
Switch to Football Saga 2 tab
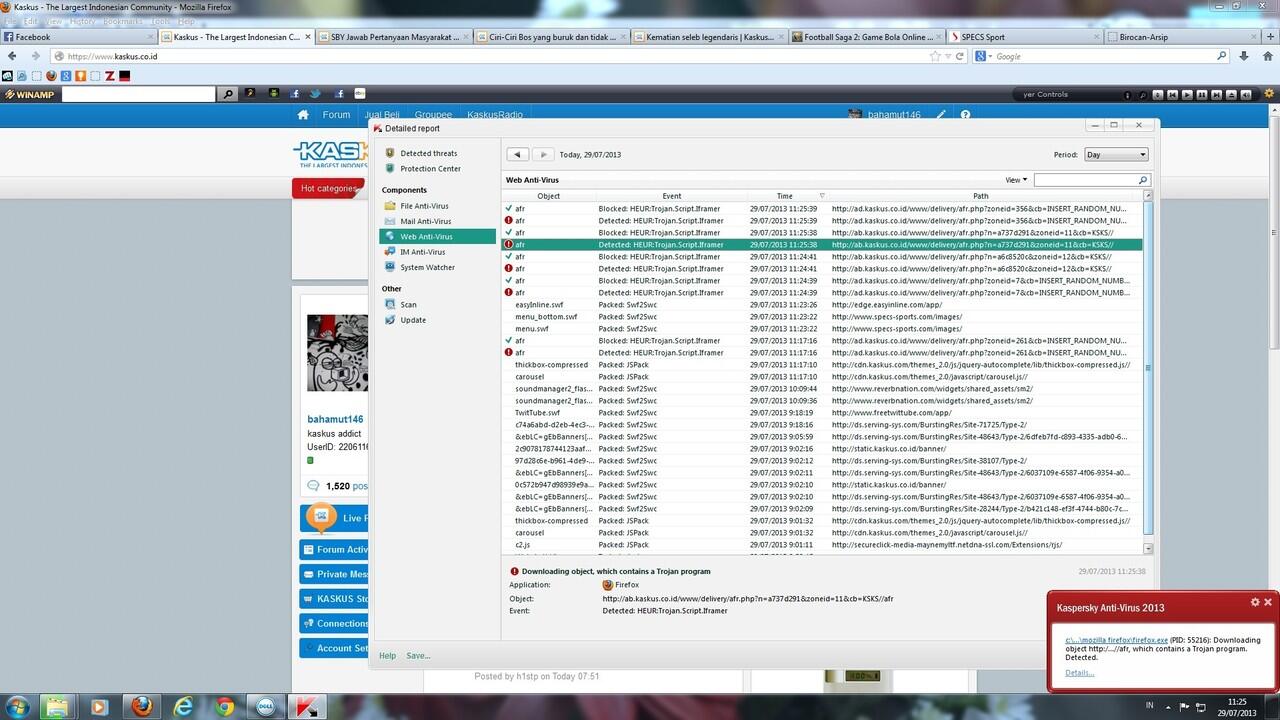pyautogui.click(x=868, y=37)
